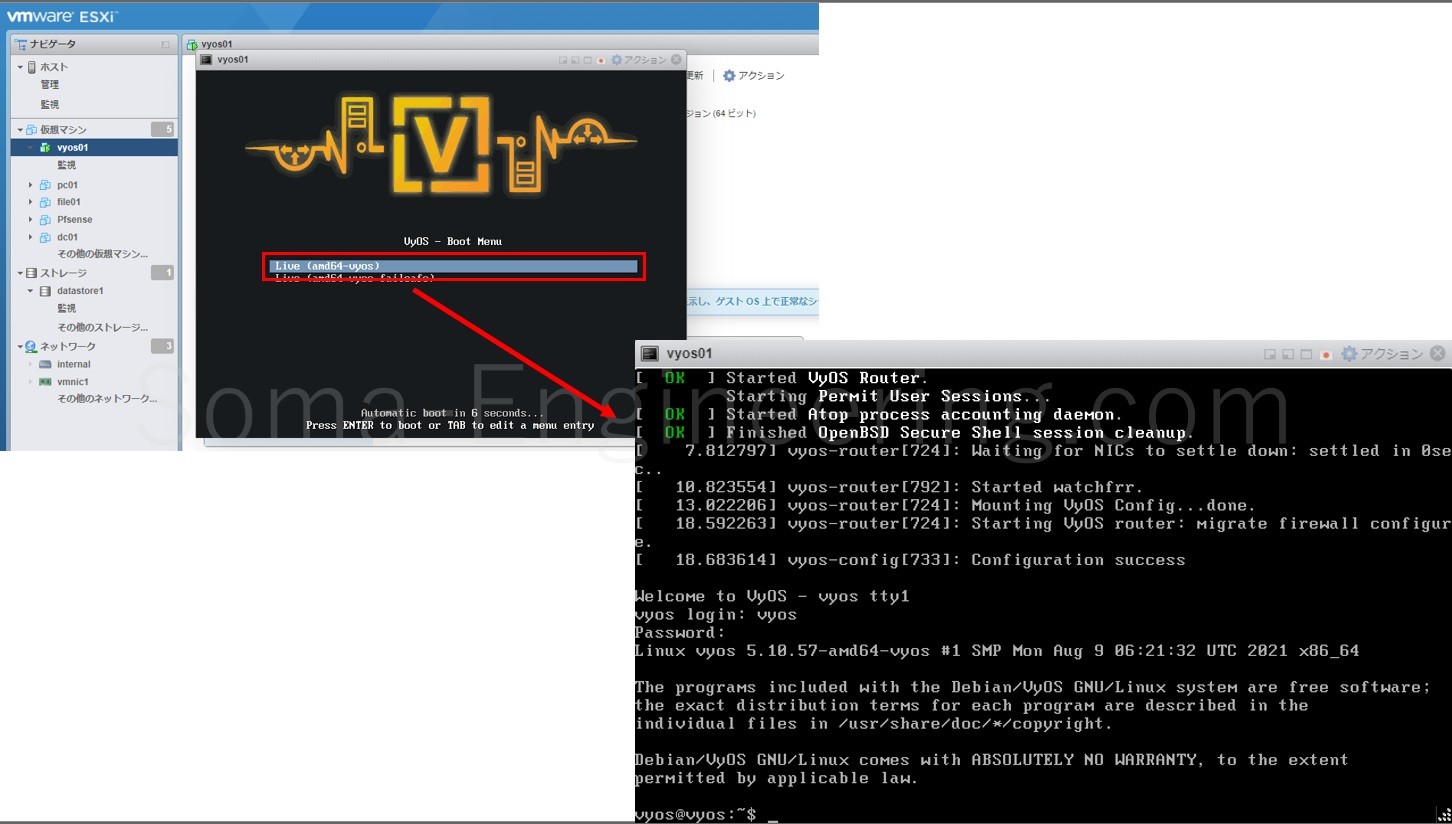Click the Navigator panel icon
Viewport: 1452px width, 824px height.
(x=21, y=44)
